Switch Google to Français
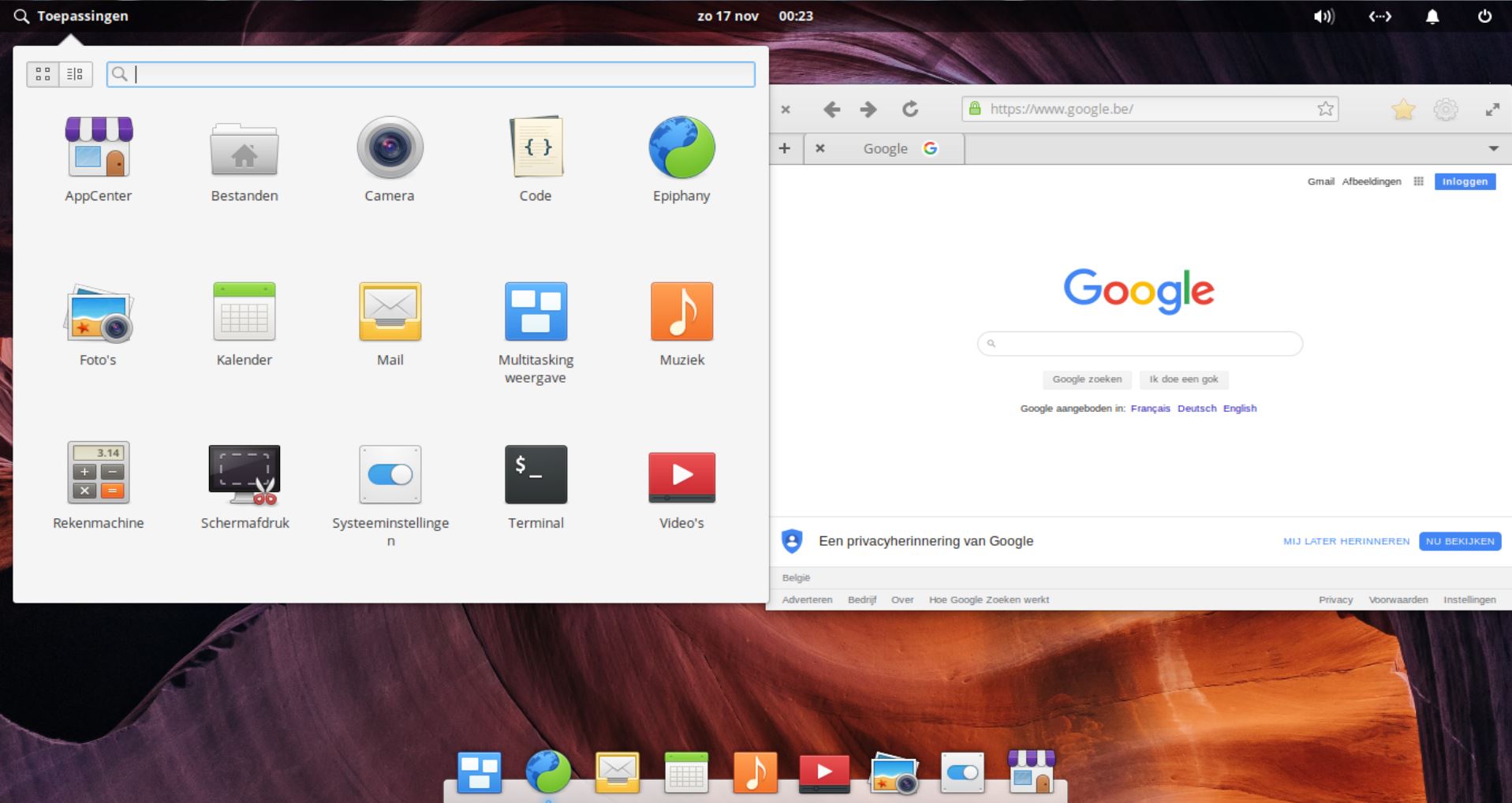The height and width of the screenshot is (803, 1512). tap(1150, 409)
